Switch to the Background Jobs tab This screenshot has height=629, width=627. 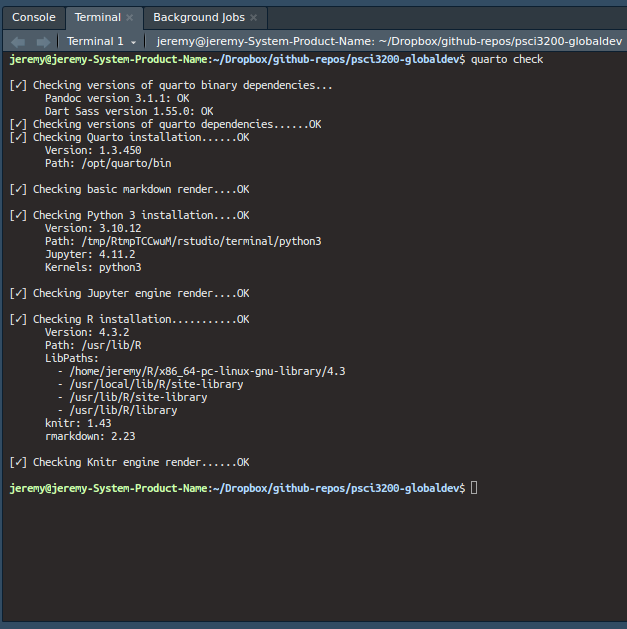[198, 17]
